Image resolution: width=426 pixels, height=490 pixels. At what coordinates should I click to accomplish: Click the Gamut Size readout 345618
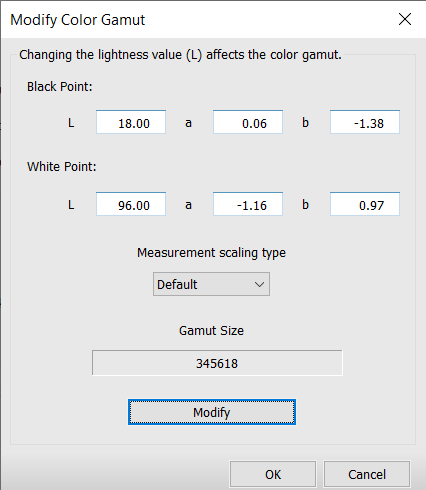click(217, 363)
